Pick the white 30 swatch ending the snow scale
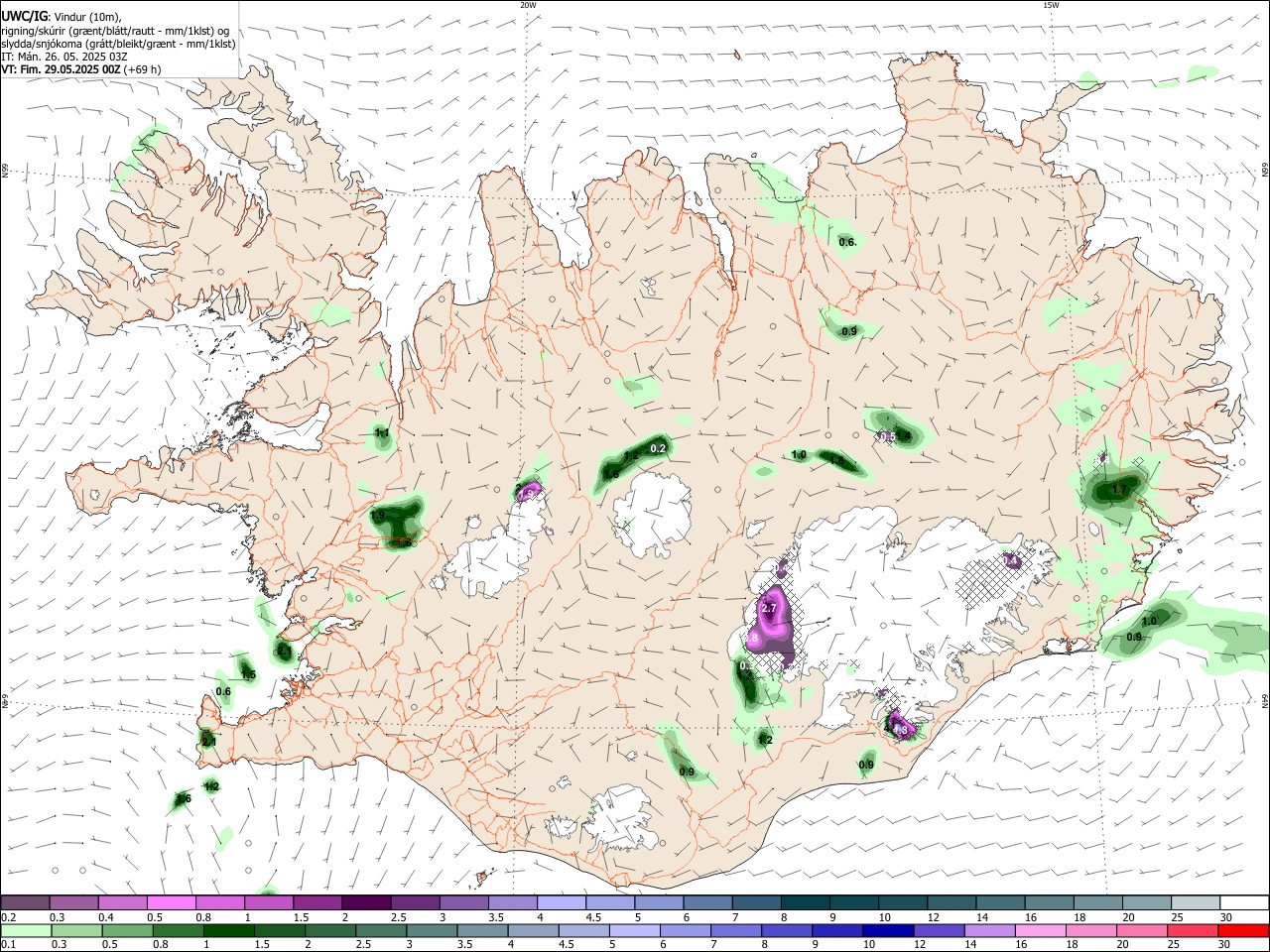Screen dimensions: 1270x952 click(1244, 902)
